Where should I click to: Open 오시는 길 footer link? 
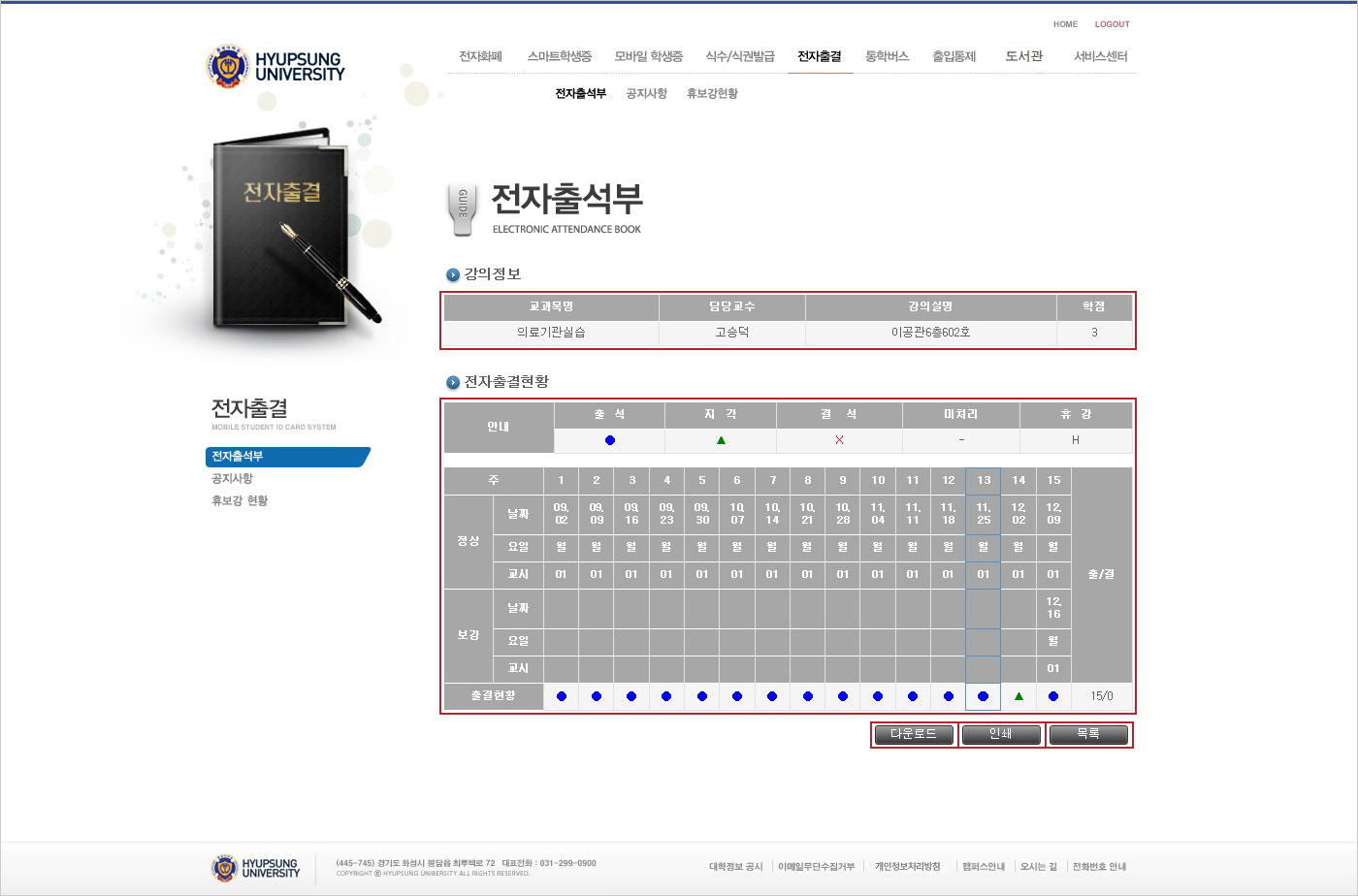(1039, 867)
